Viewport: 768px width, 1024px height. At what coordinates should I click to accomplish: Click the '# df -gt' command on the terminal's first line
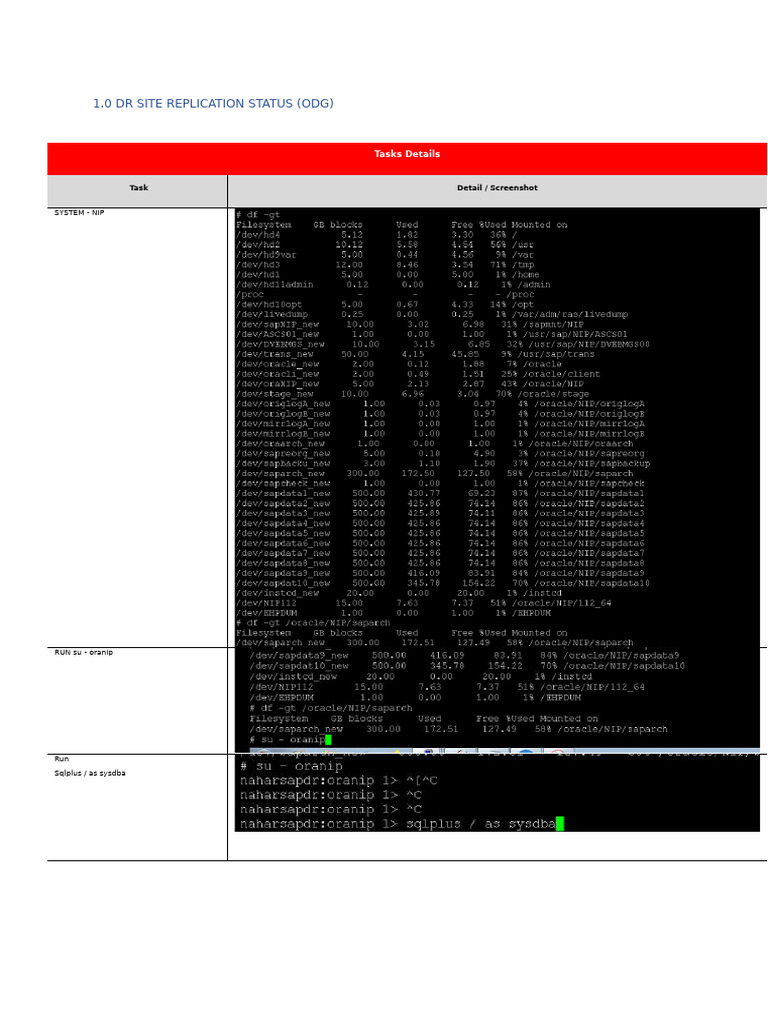[258, 215]
